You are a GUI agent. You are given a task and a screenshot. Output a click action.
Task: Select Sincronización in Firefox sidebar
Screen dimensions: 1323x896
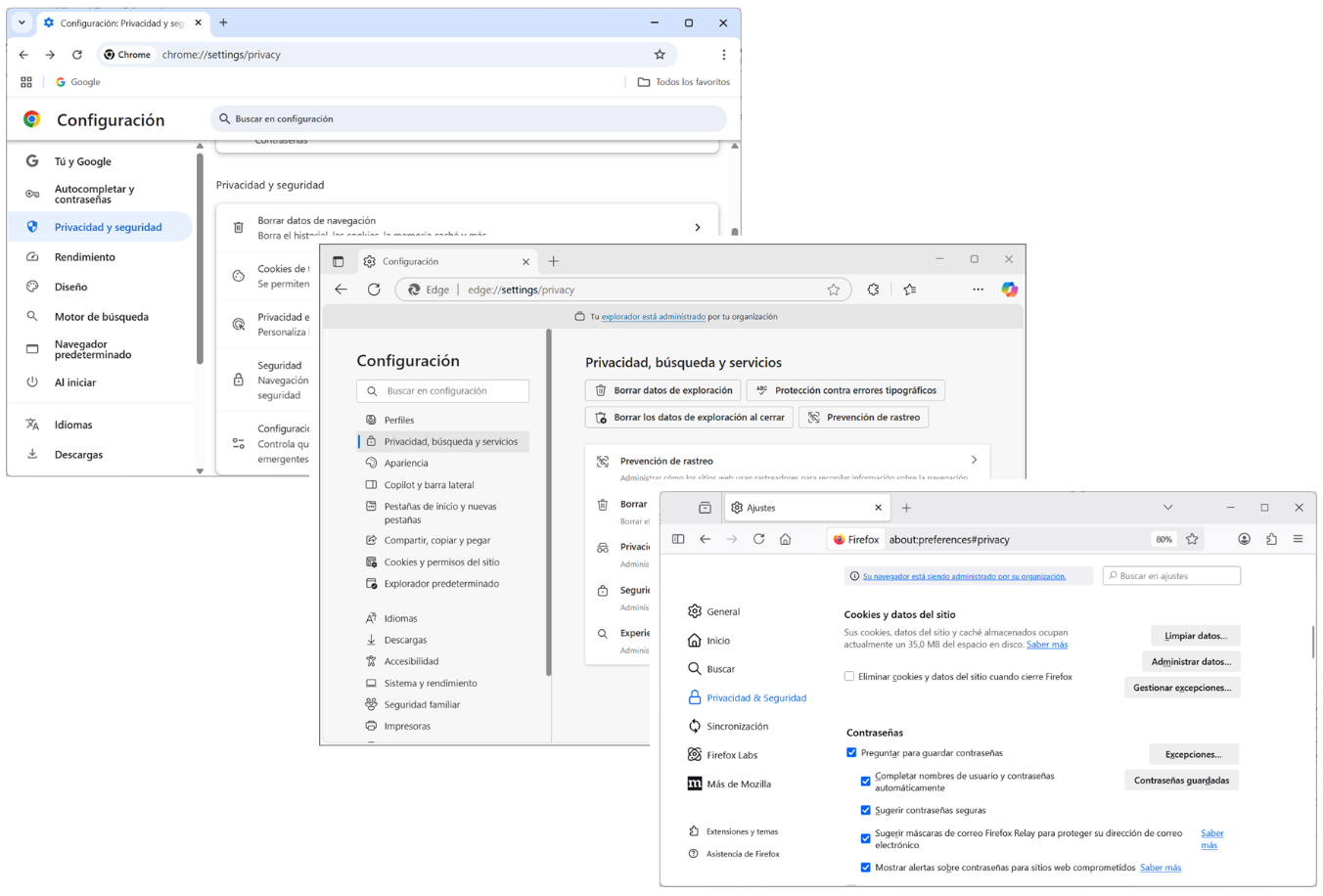click(x=738, y=726)
